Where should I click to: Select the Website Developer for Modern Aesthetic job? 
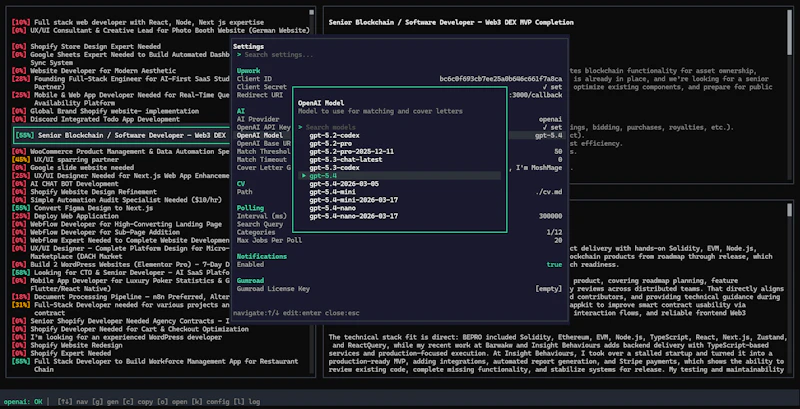tap(93, 71)
